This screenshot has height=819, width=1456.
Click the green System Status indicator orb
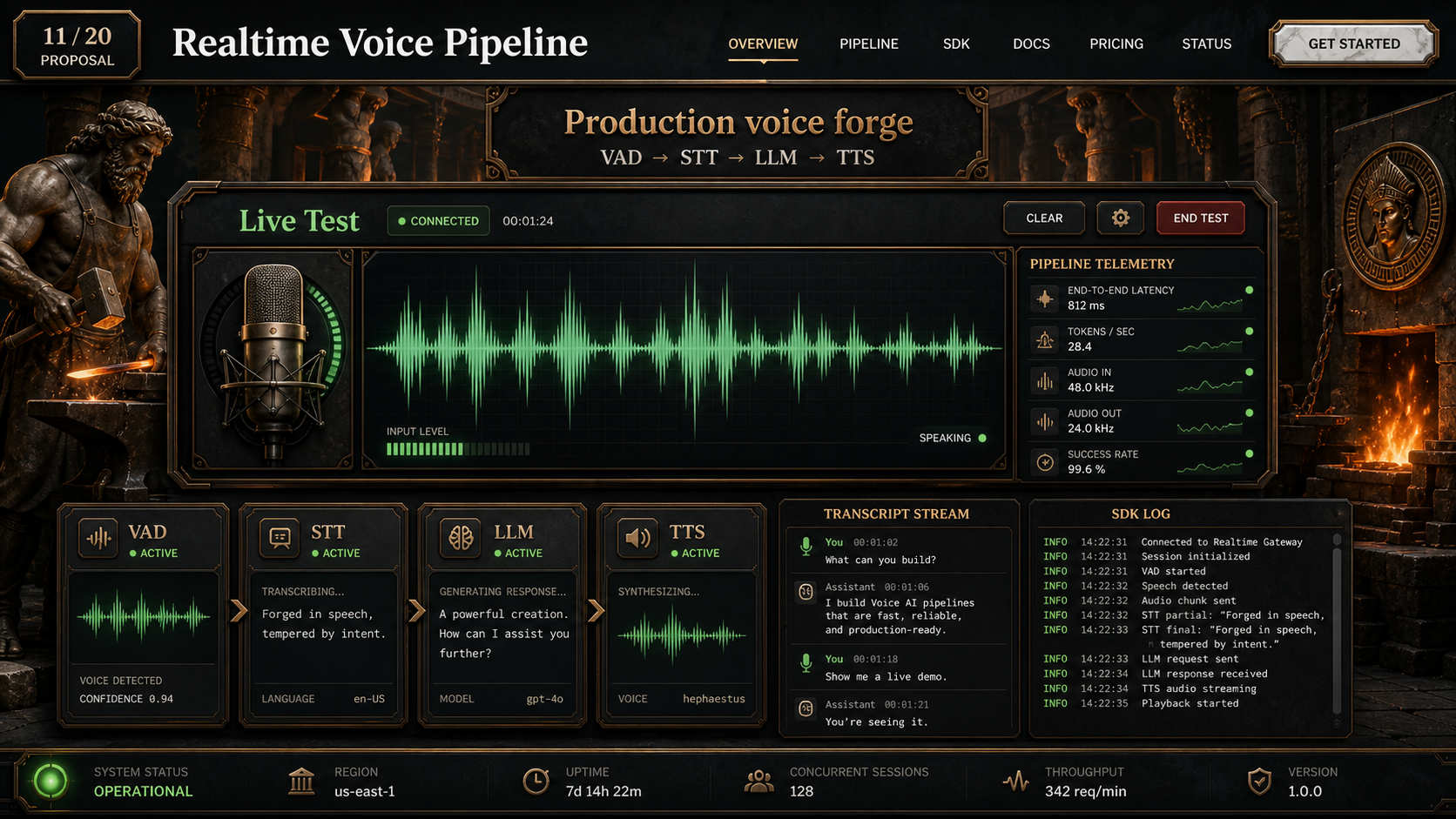tap(51, 781)
